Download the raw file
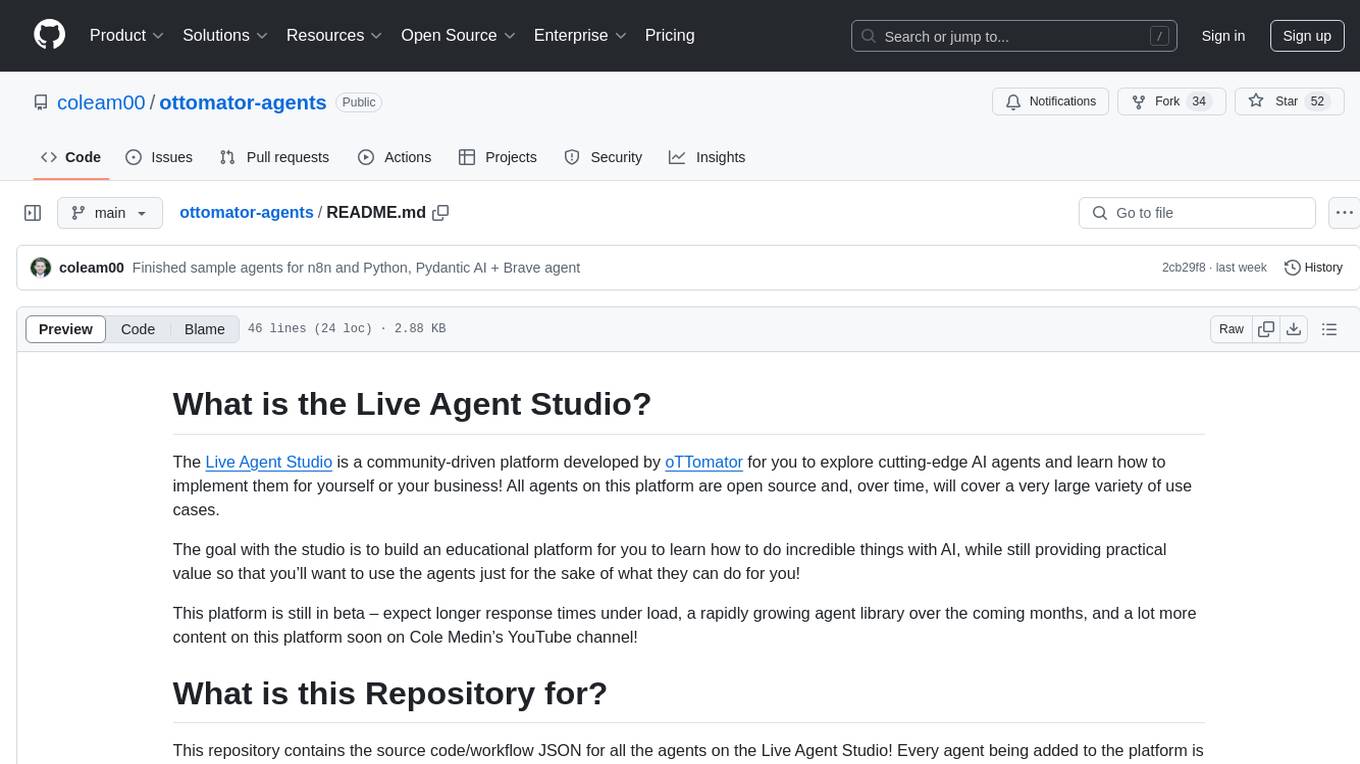1360x764 pixels. 1293,329
